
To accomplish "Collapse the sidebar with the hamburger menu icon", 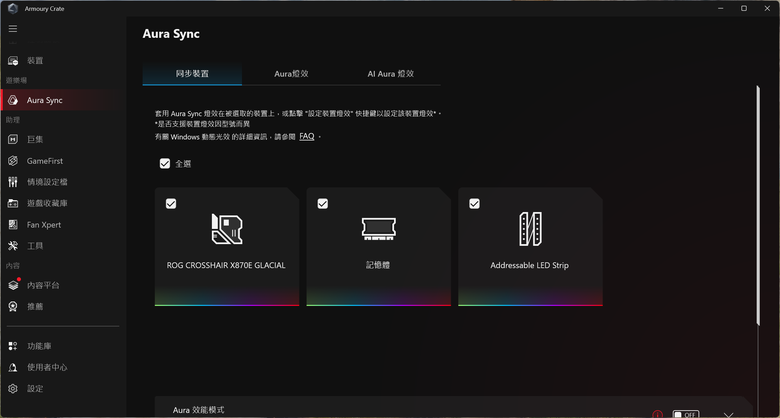I will pos(13,29).
